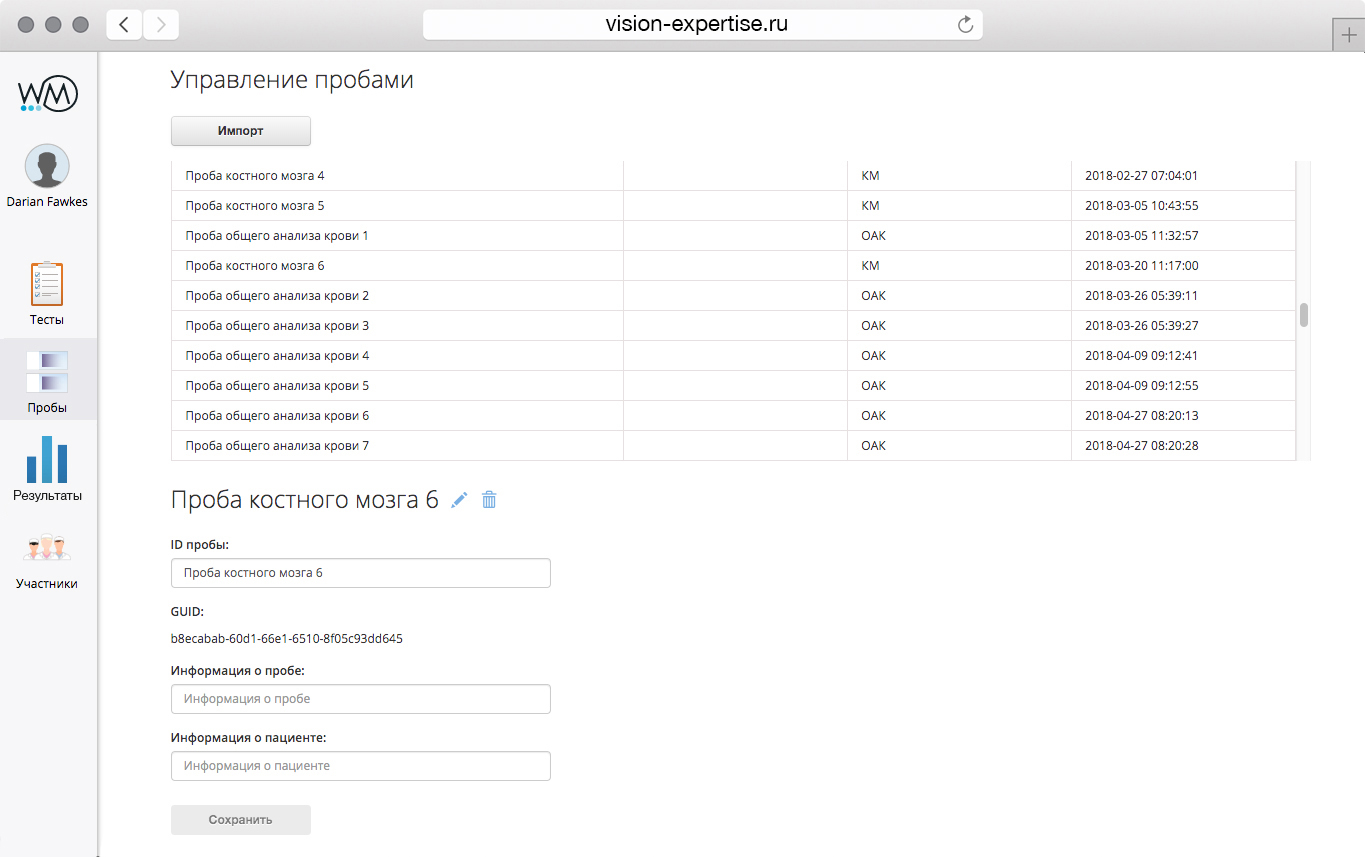
Task: Navigate back using browser back arrow
Action: pos(124,25)
